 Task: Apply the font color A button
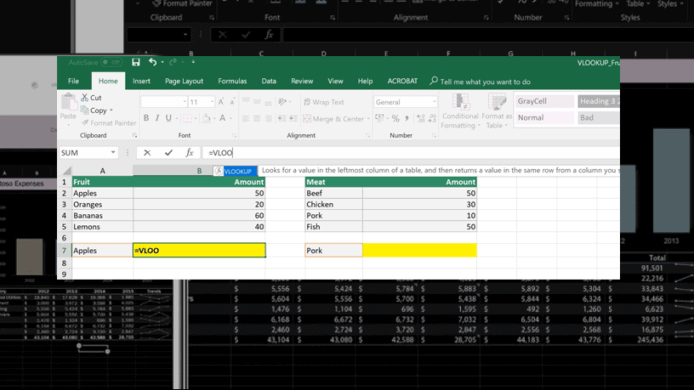(x=223, y=118)
